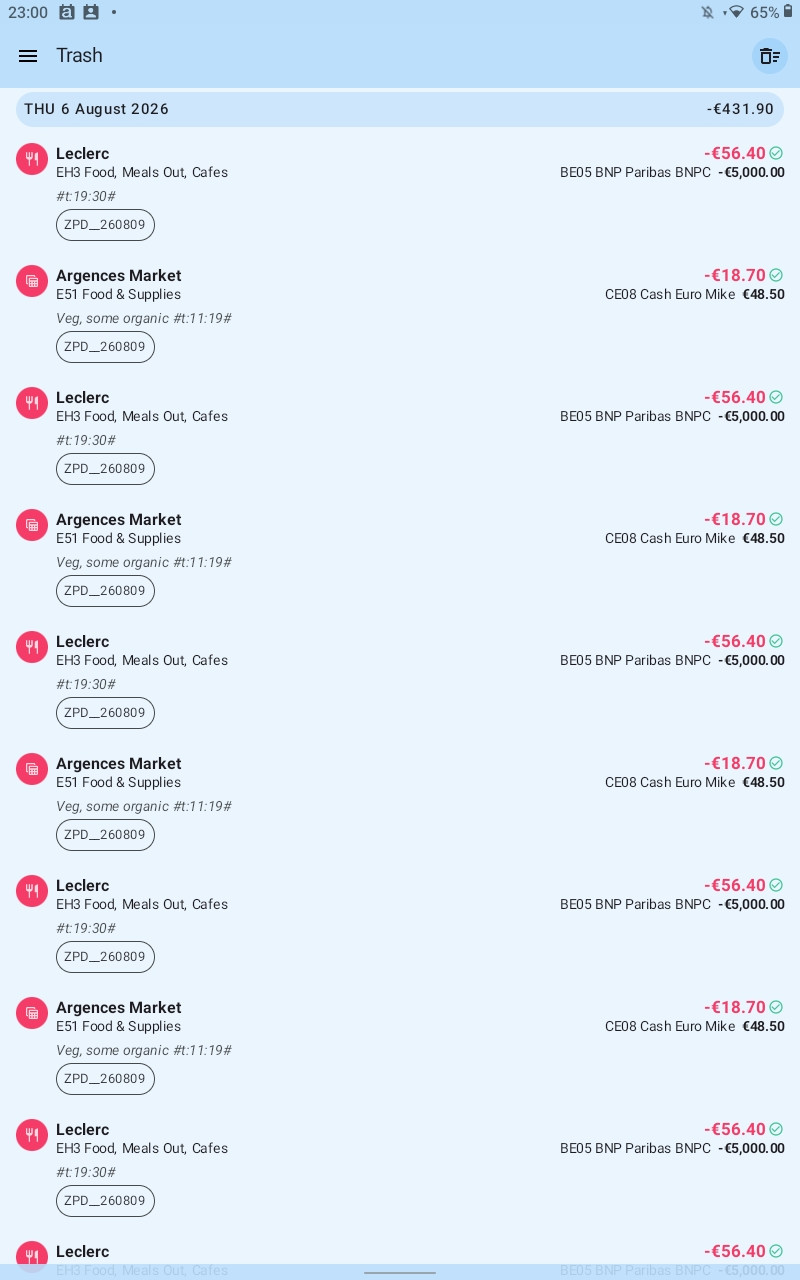800x1280 pixels.
Task: Tap the -€431.90 daily total
Action: pyautogui.click(x=740, y=109)
